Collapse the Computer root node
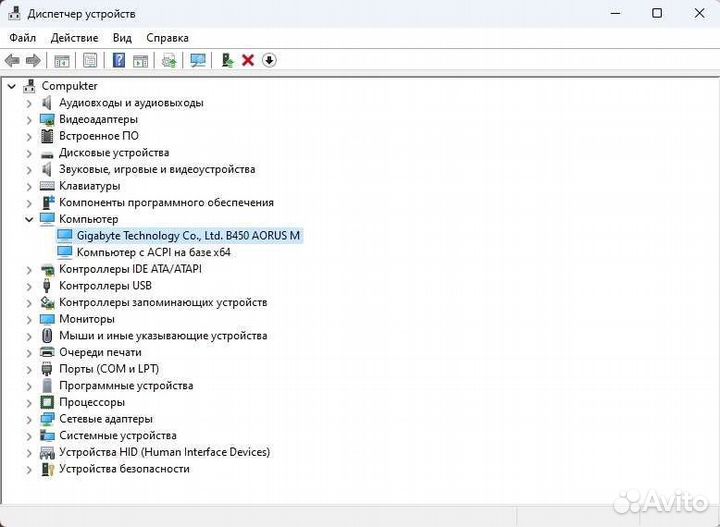Screen dimensions: 720x527 pyautogui.click(x=11, y=86)
